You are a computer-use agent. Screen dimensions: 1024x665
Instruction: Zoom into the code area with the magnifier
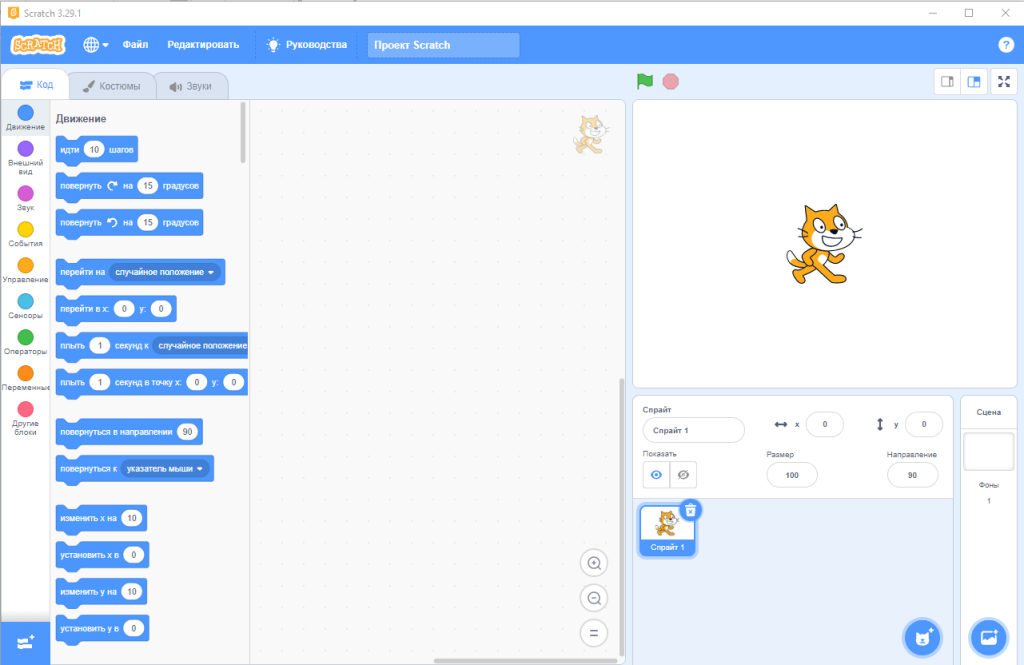click(594, 563)
